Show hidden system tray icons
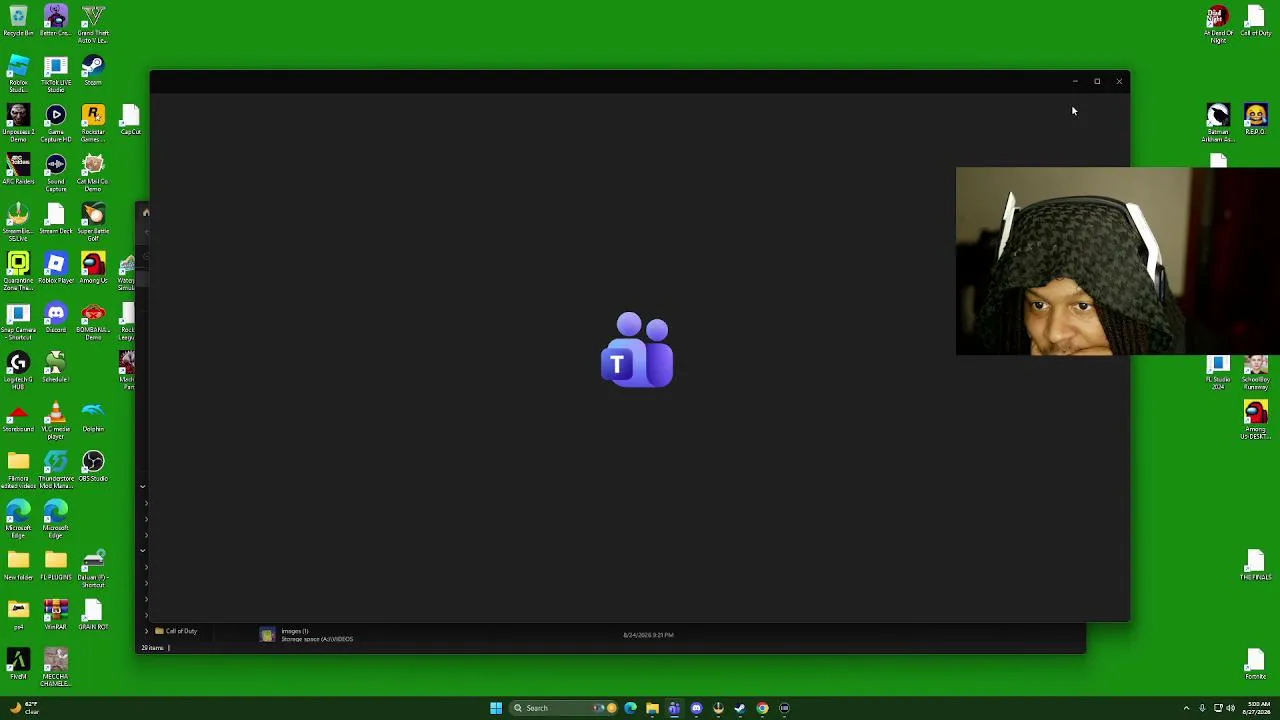1280x720 pixels. pos(1186,708)
